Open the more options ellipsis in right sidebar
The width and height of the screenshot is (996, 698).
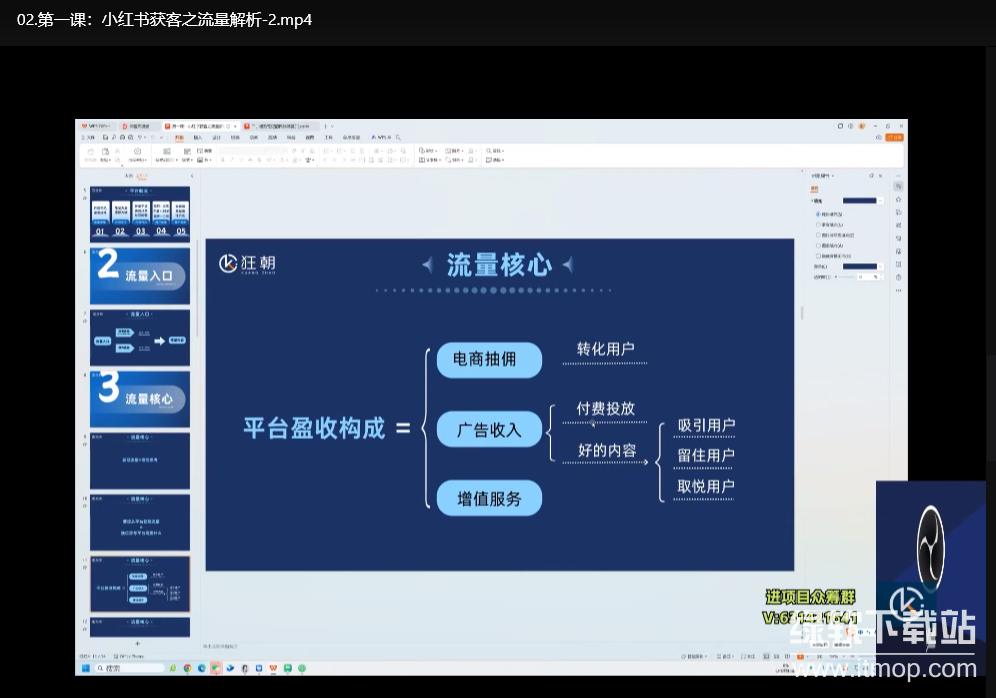coord(898,290)
